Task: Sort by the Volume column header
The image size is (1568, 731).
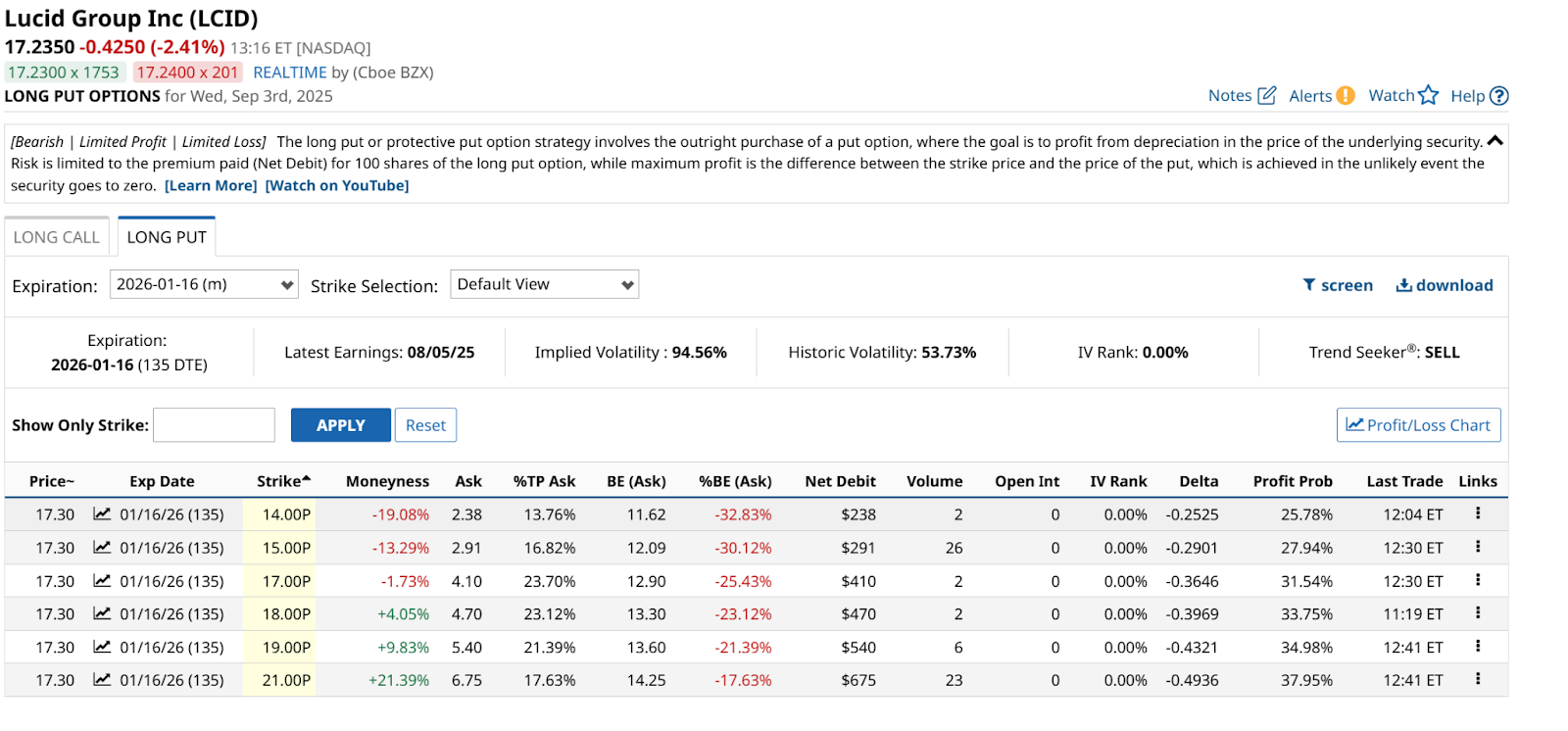Action: [x=934, y=481]
